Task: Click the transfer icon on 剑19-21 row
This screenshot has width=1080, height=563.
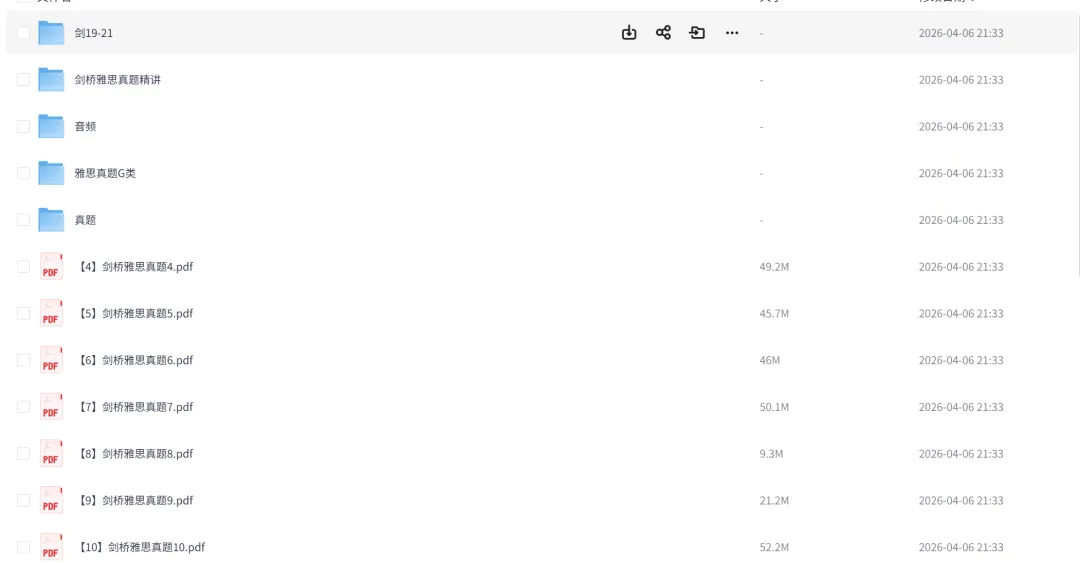Action: (x=697, y=32)
